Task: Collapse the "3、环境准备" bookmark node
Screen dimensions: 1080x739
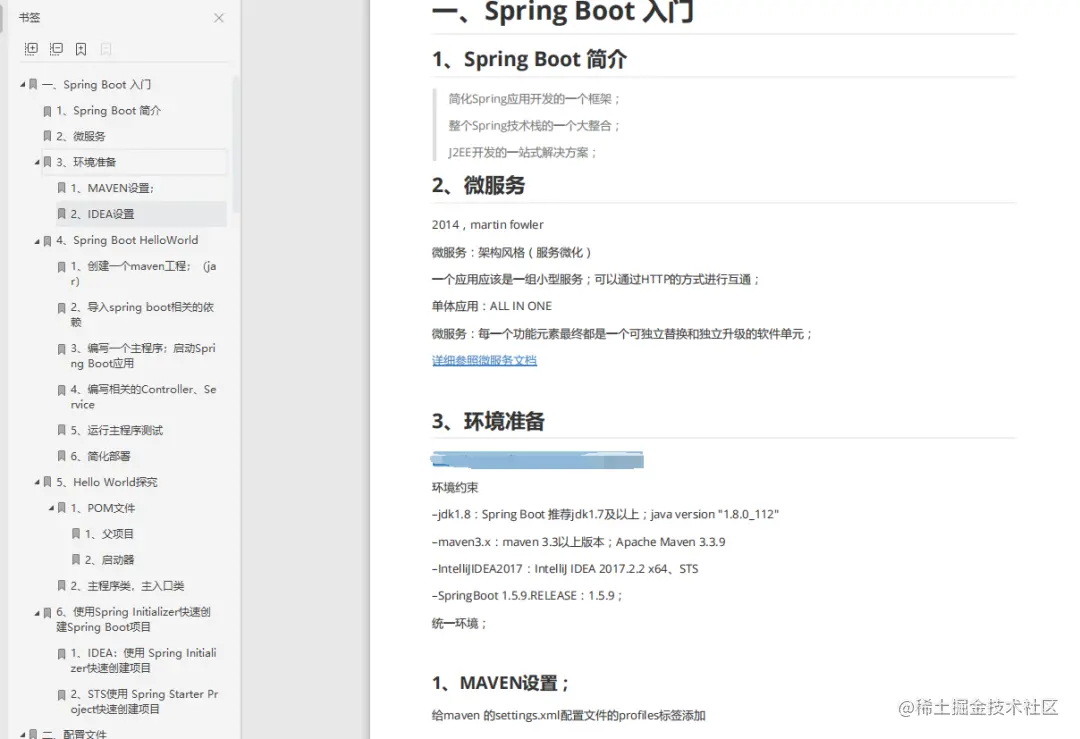Action: [36, 162]
